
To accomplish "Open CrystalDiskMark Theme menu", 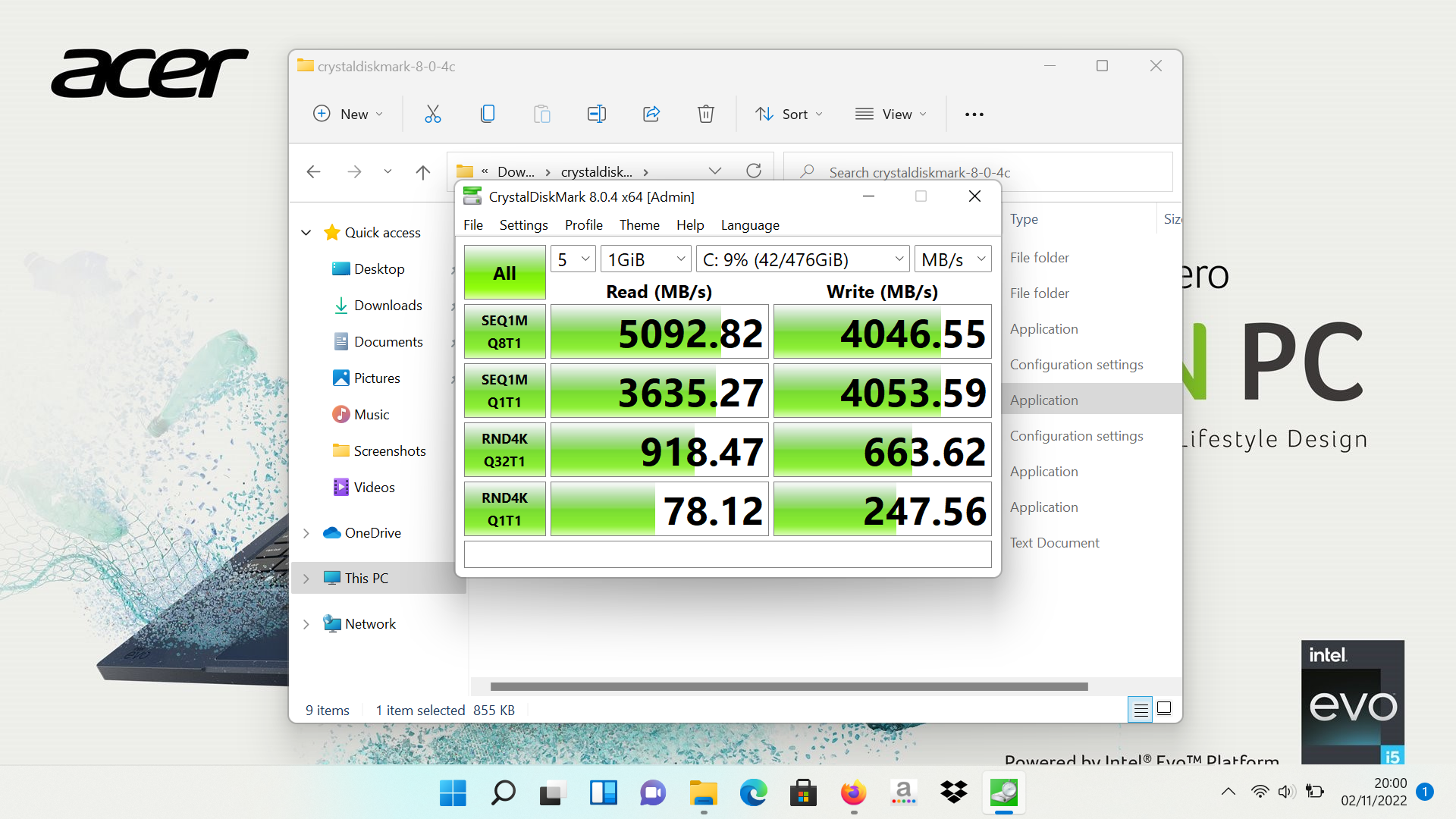I will (639, 225).
